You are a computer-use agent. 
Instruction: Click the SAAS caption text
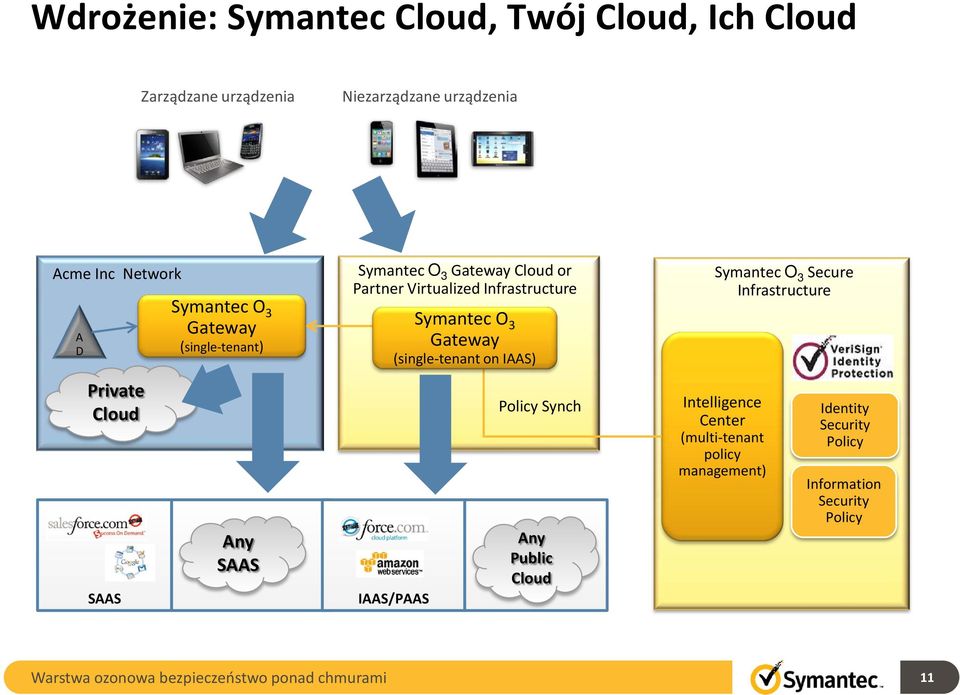click(x=104, y=598)
